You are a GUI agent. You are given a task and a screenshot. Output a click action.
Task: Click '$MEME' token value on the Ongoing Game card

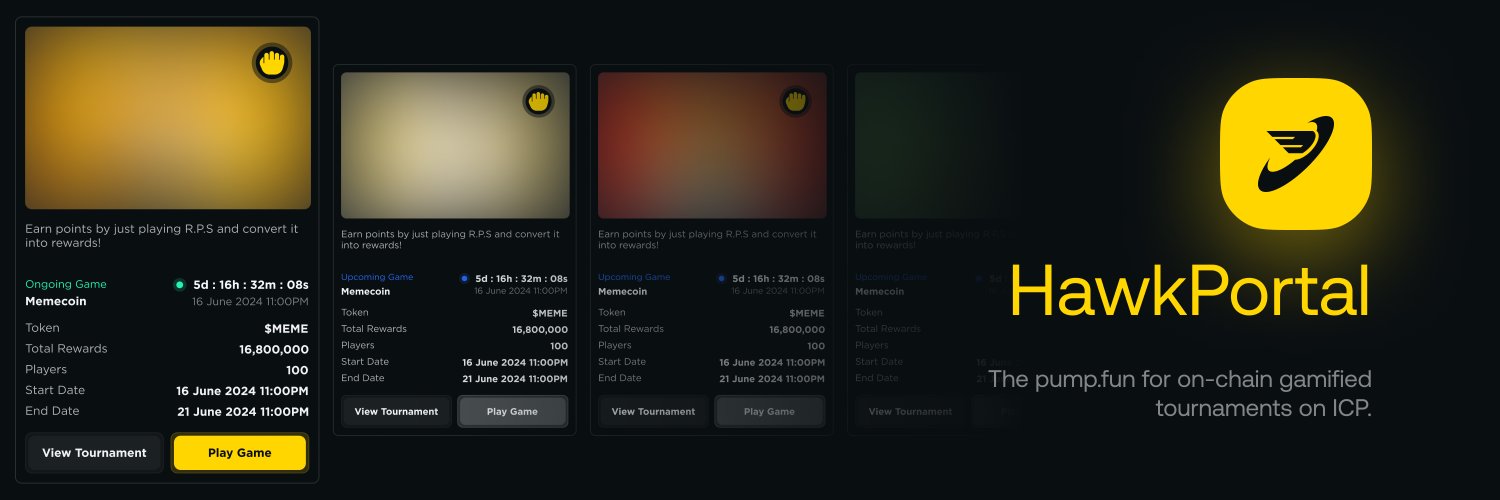tap(286, 328)
